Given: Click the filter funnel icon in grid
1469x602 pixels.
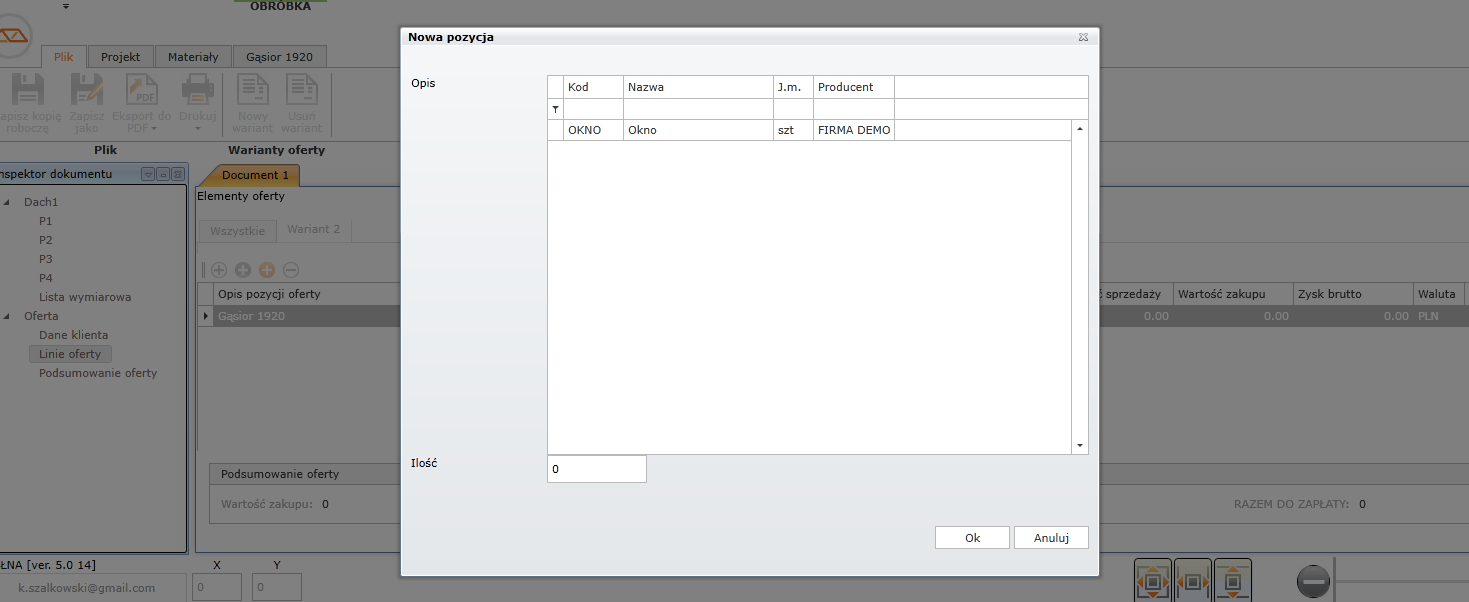Looking at the screenshot, I should (x=555, y=109).
